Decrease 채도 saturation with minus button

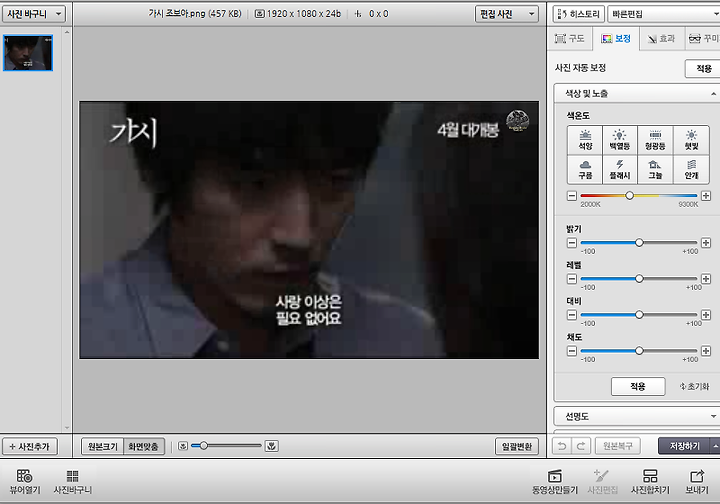(572, 351)
